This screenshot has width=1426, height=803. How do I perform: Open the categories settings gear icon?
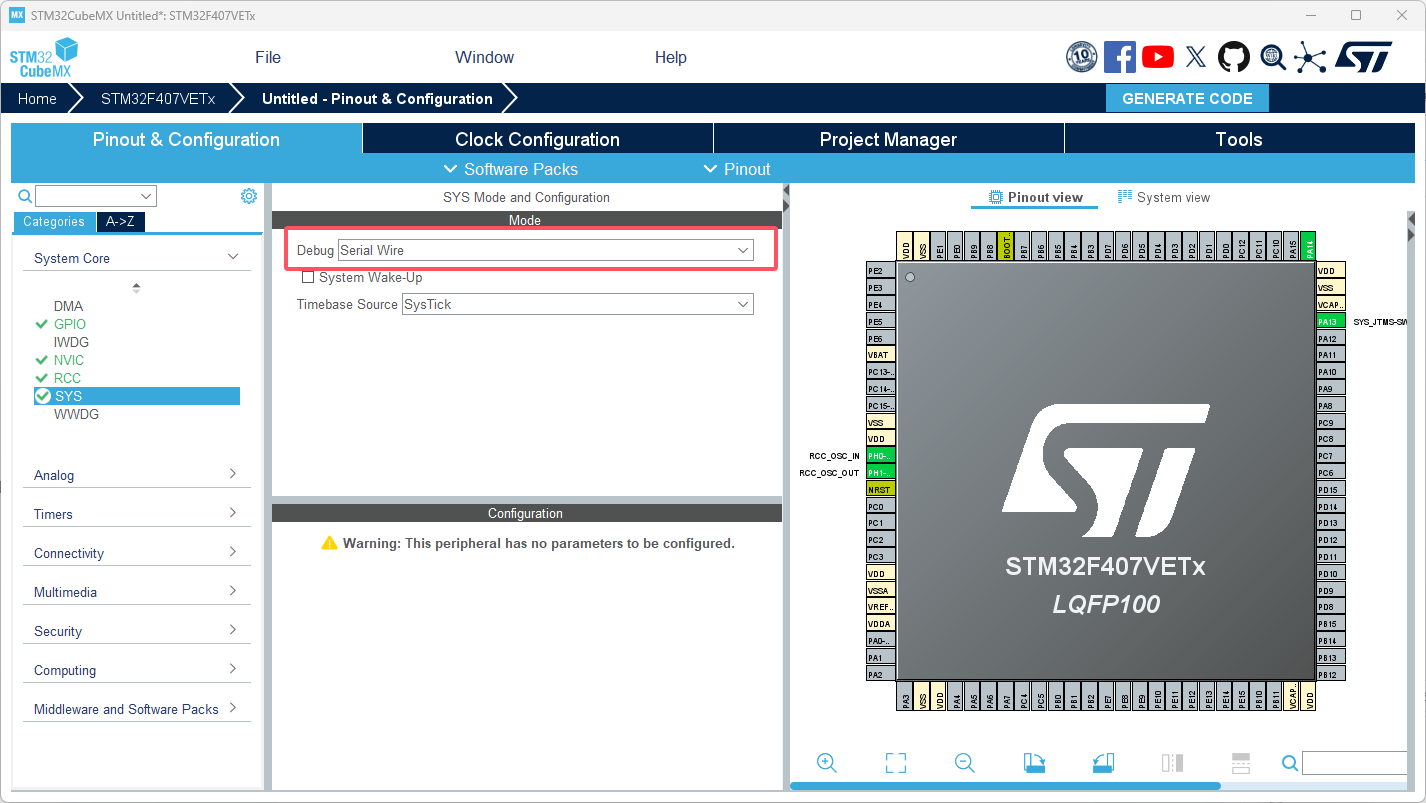click(x=249, y=196)
